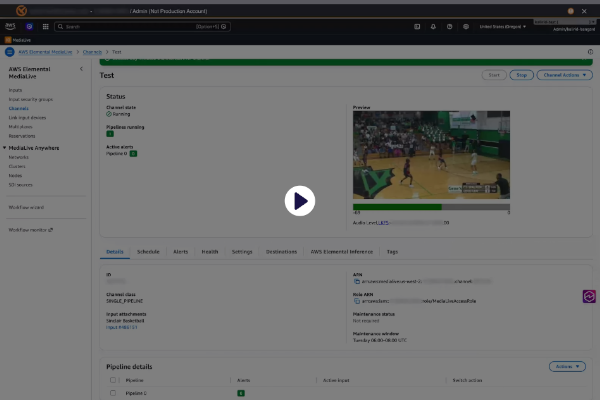Open the AWS logo home link
The image size is (600, 400).
10,26
